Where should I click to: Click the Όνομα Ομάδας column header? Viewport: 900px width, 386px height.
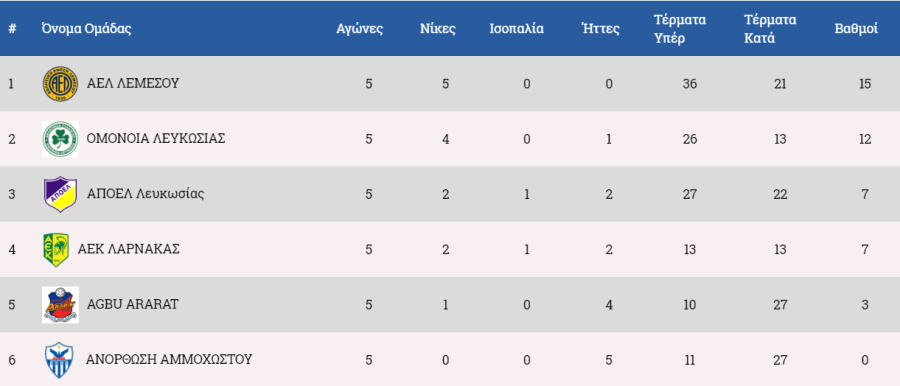coord(86,29)
